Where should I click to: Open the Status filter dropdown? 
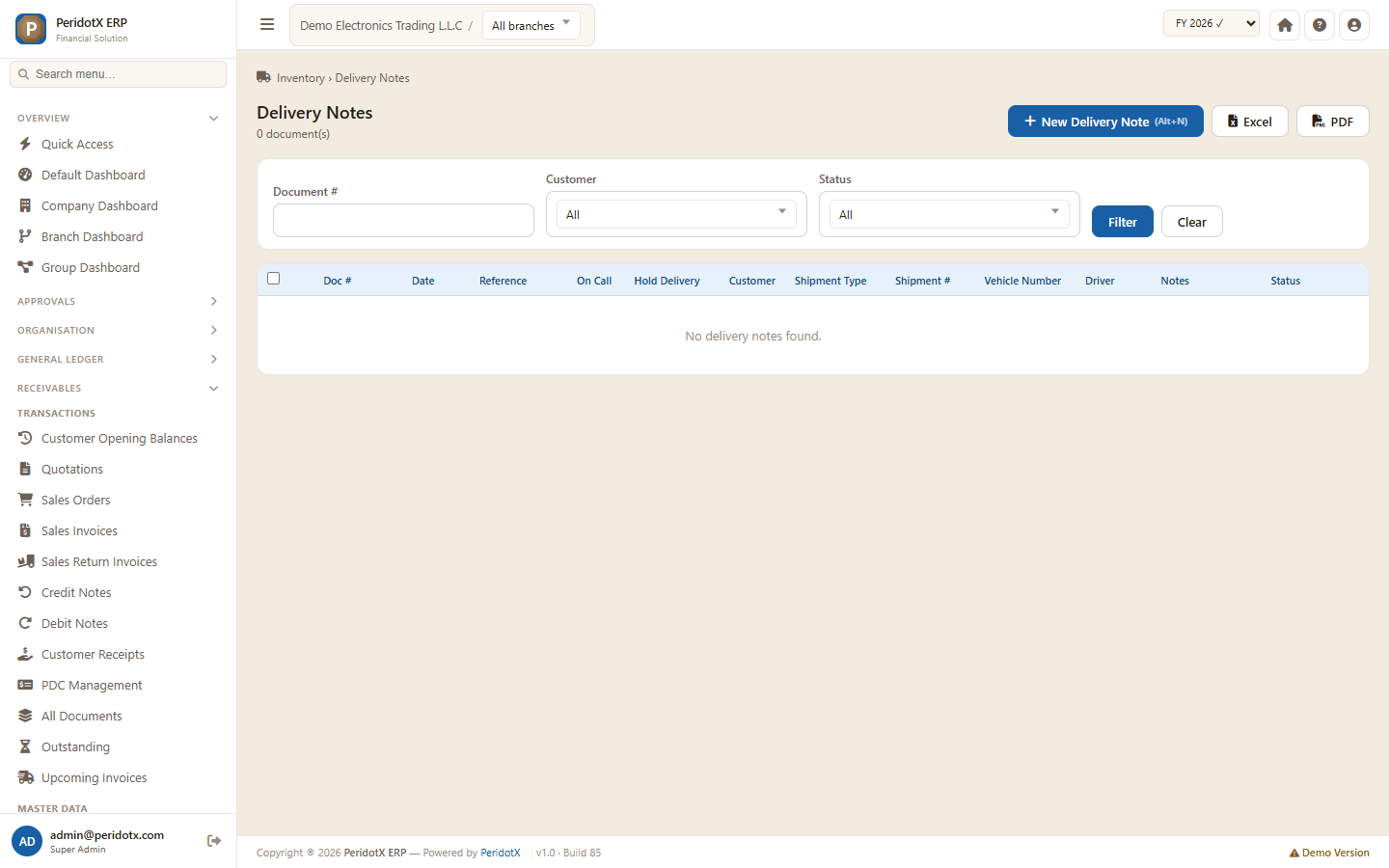949,214
